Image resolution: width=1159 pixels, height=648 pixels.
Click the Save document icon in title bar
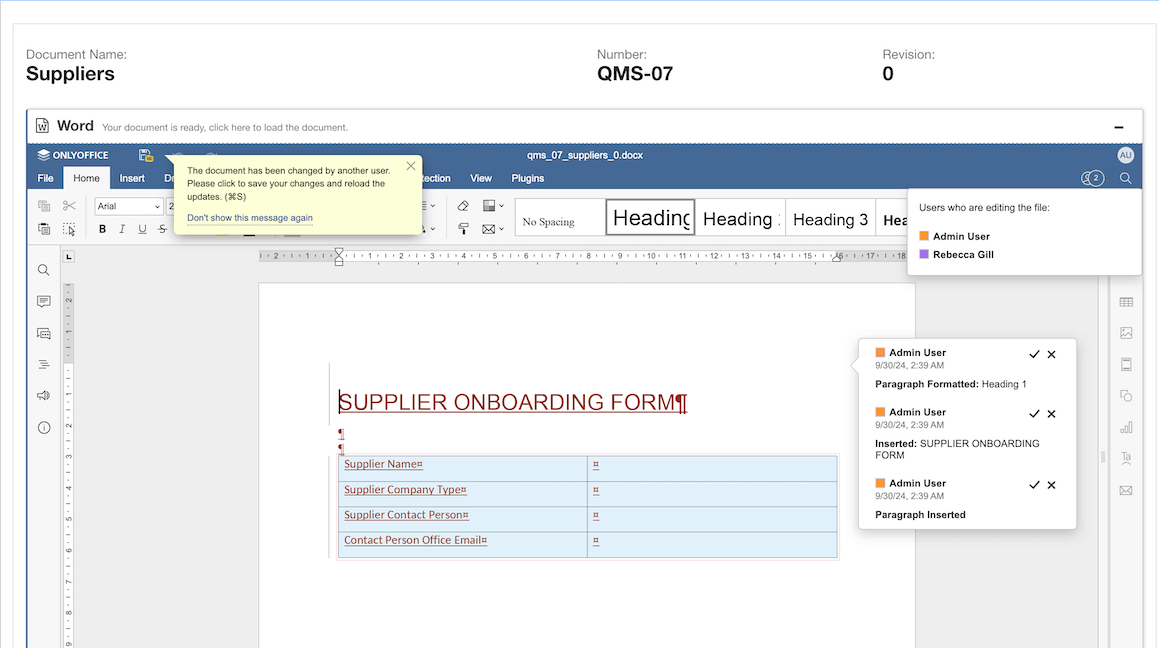pyautogui.click(x=146, y=155)
